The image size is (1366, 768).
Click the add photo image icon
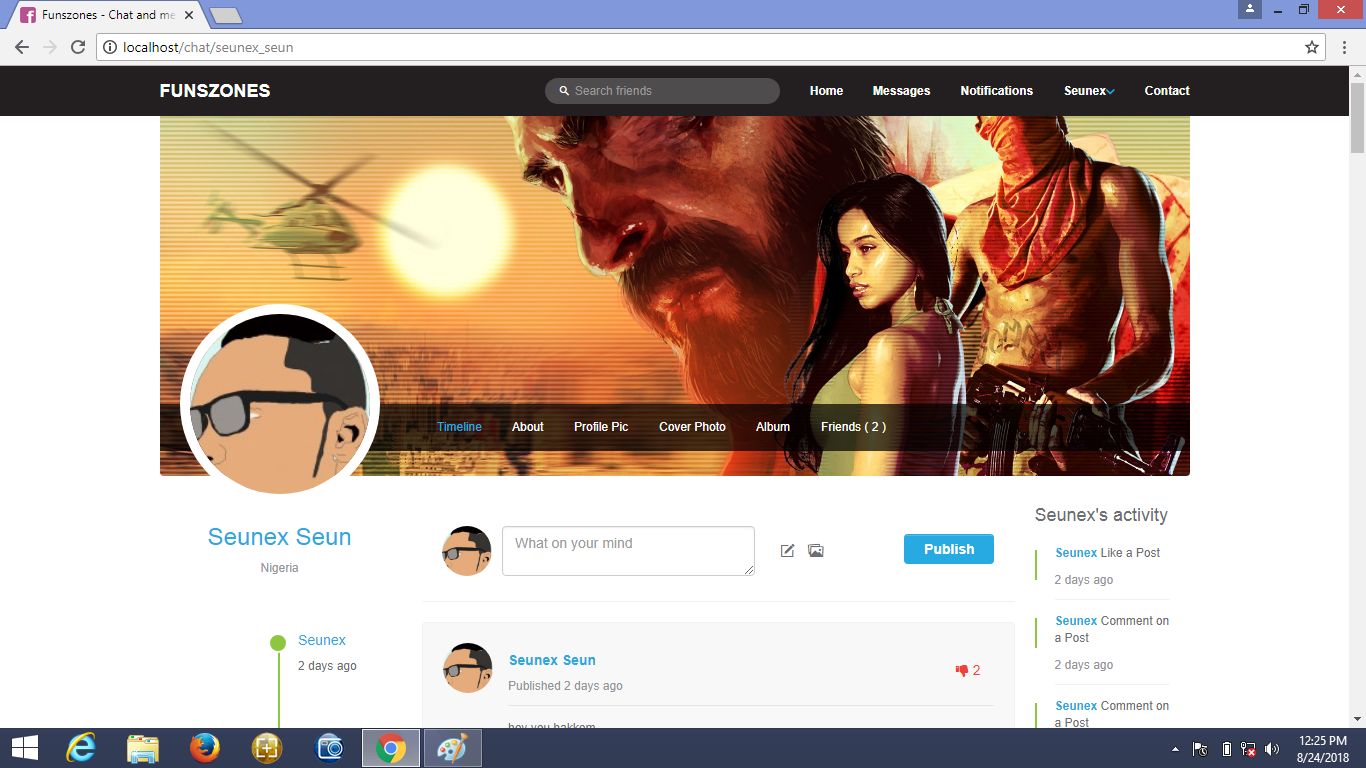(x=816, y=551)
